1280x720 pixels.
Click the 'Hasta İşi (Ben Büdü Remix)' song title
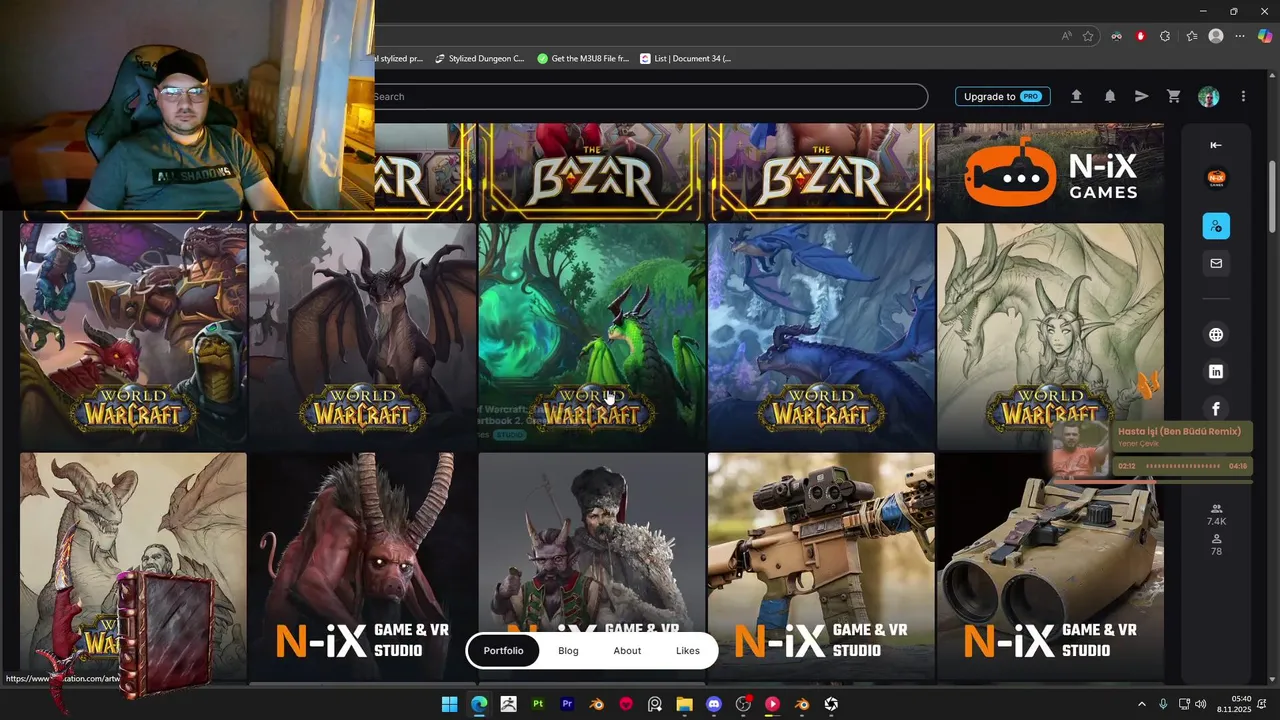click(x=1179, y=431)
